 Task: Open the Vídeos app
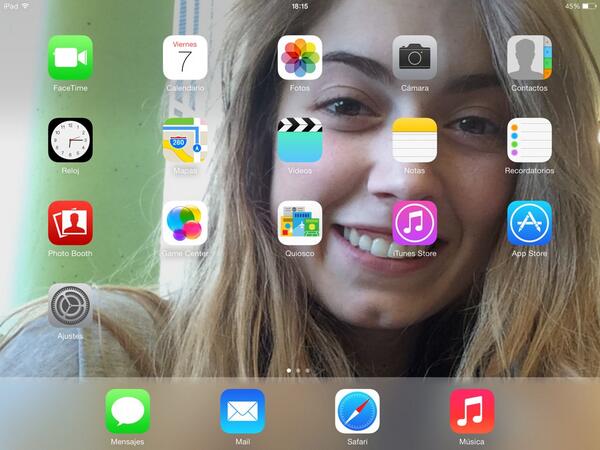click(300, 140)
